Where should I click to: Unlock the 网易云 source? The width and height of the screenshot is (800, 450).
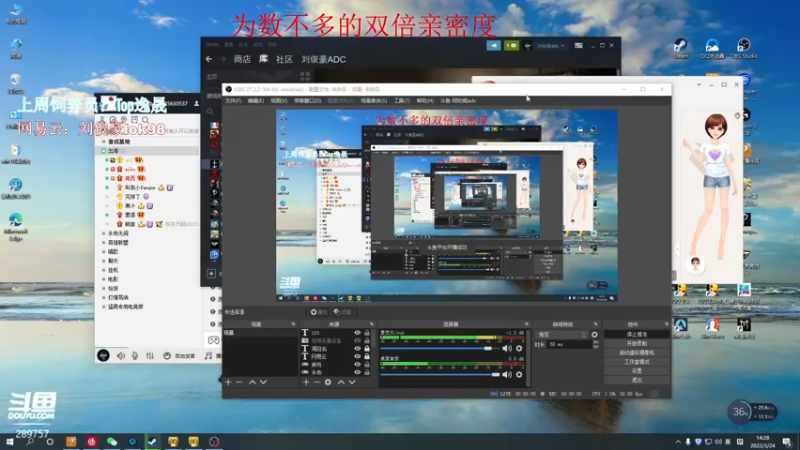coord(367,356)
